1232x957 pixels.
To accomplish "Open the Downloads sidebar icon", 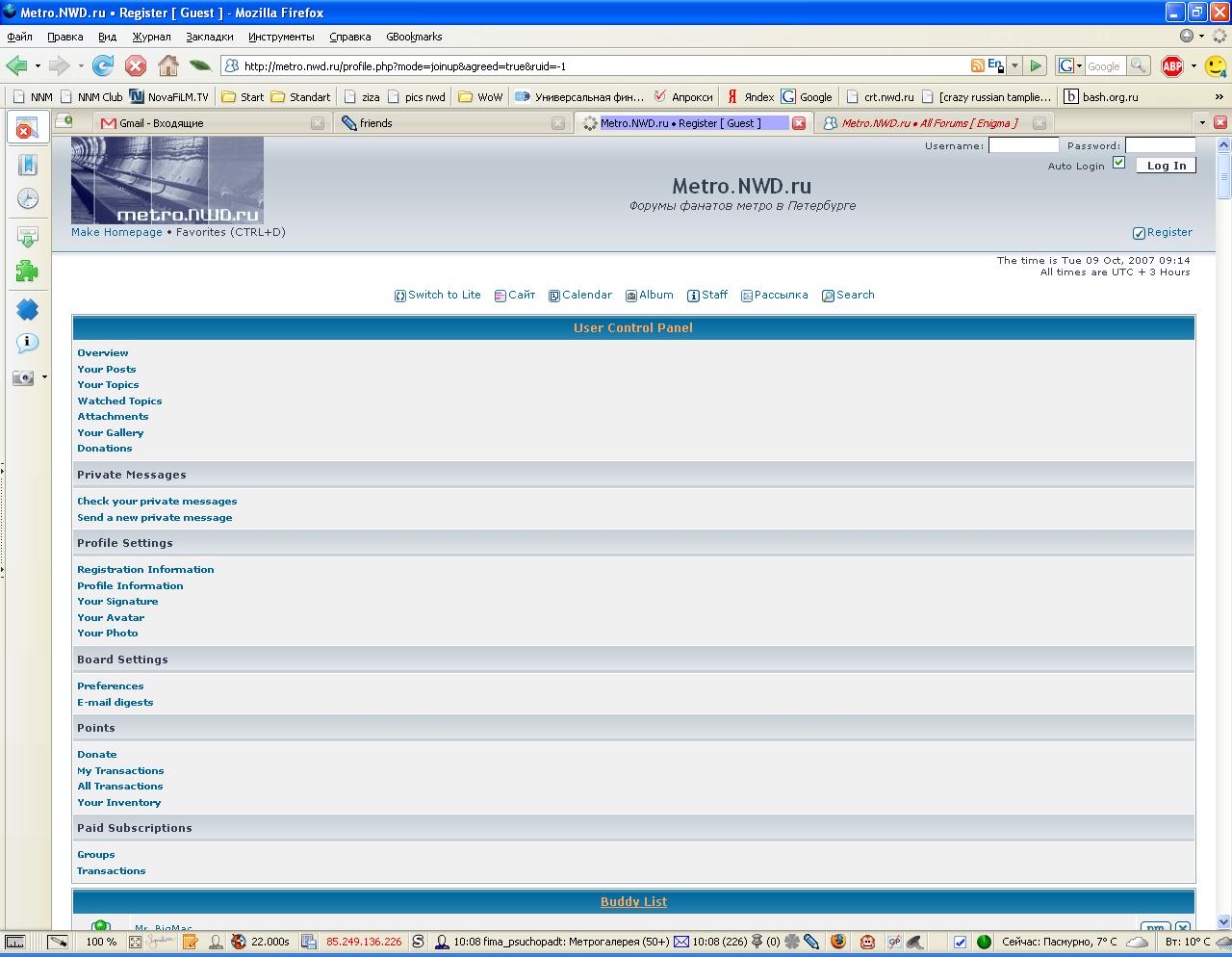I will coord(28,237).
